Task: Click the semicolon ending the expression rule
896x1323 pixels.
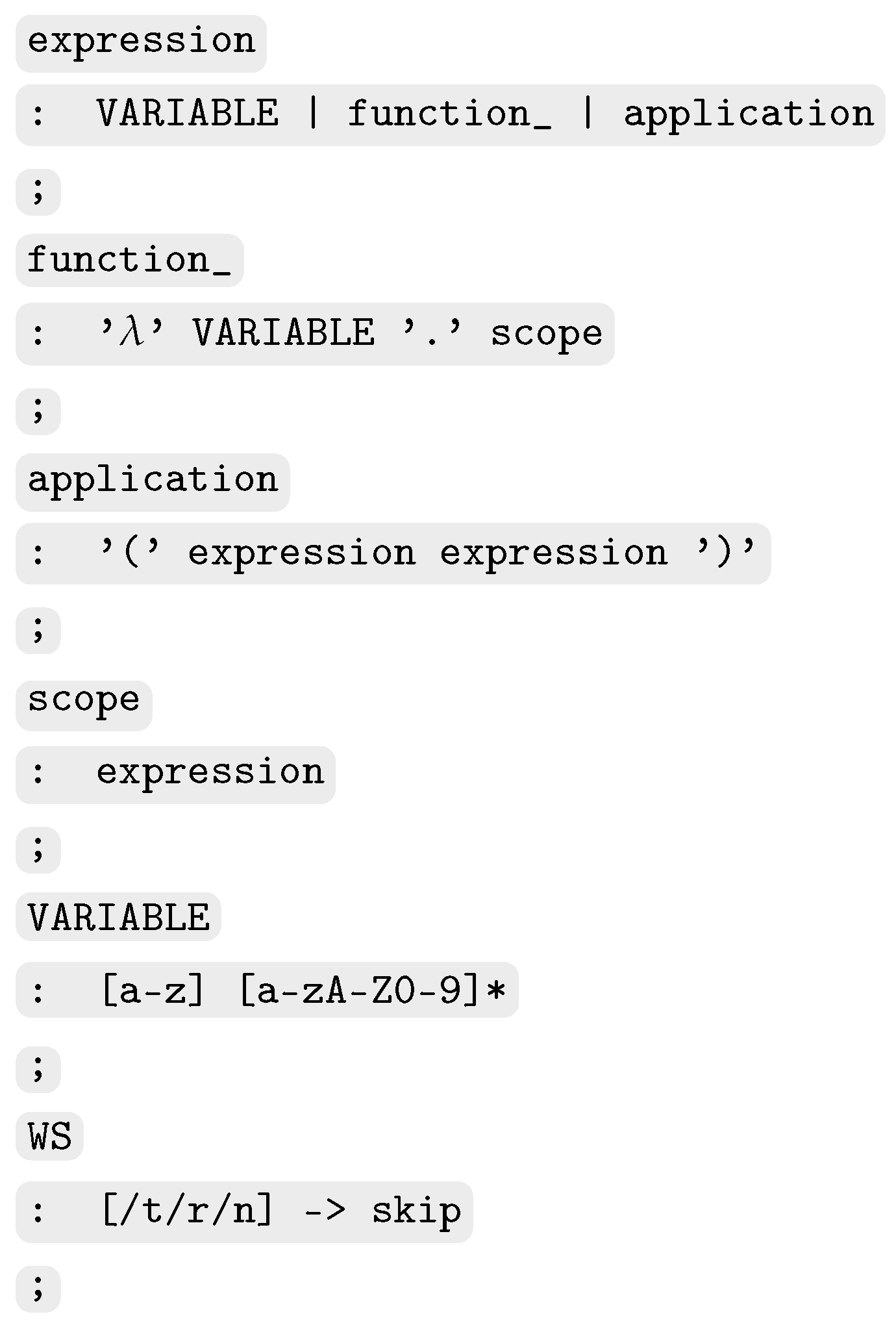Action: [x=38, y=192]
